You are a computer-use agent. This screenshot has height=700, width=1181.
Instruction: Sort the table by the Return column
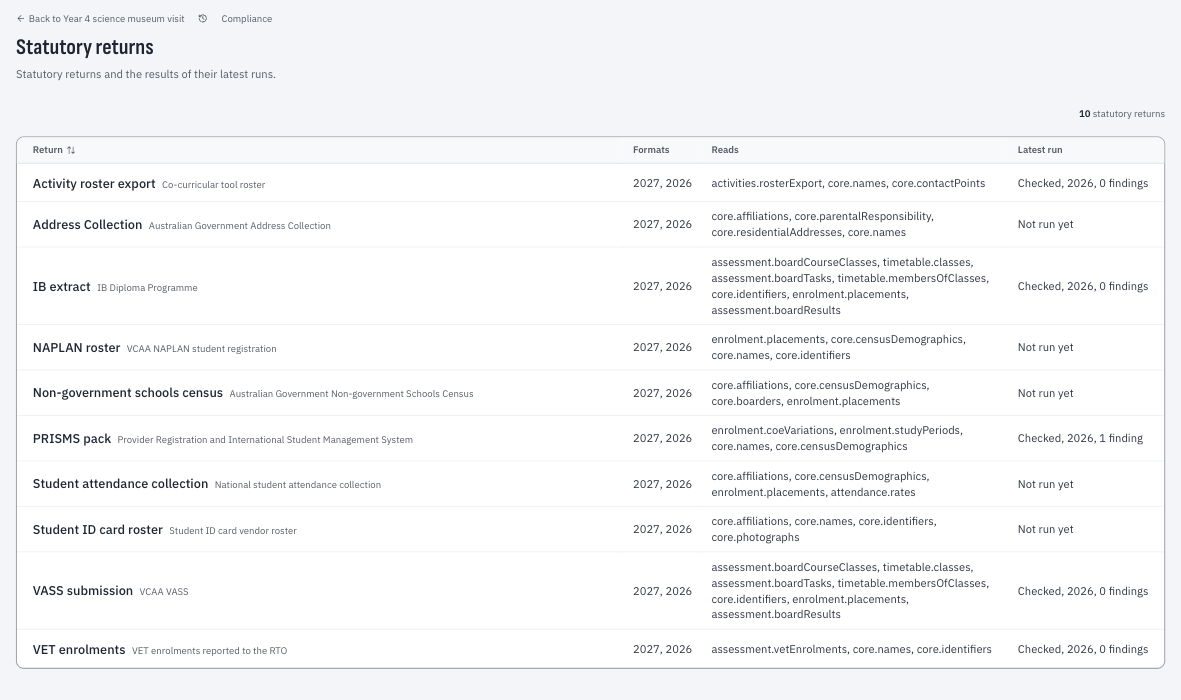[x=53, y=150]
